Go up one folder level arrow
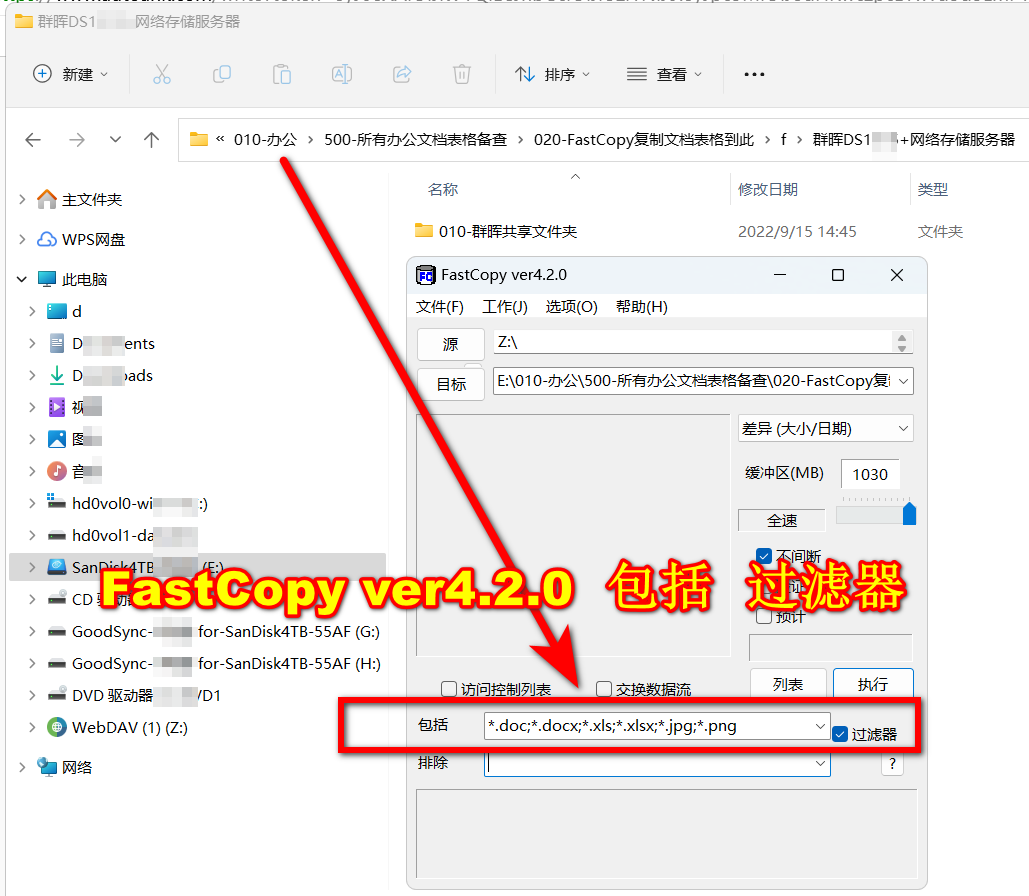1029x896 pixels. pyautogui.click(x=152, y=139)
